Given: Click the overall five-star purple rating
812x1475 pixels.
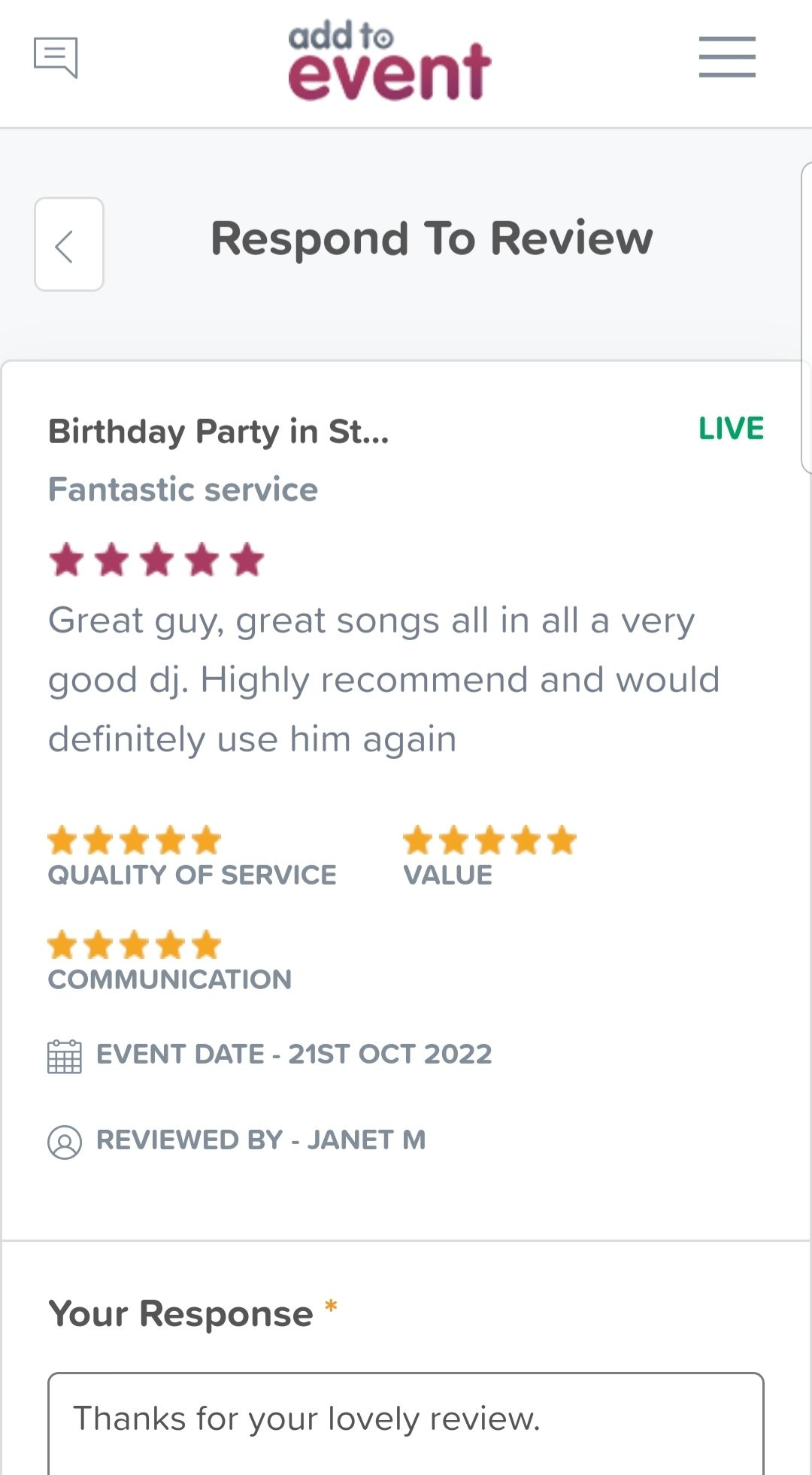Looking at the screenshot, I should tap(156, 560).
